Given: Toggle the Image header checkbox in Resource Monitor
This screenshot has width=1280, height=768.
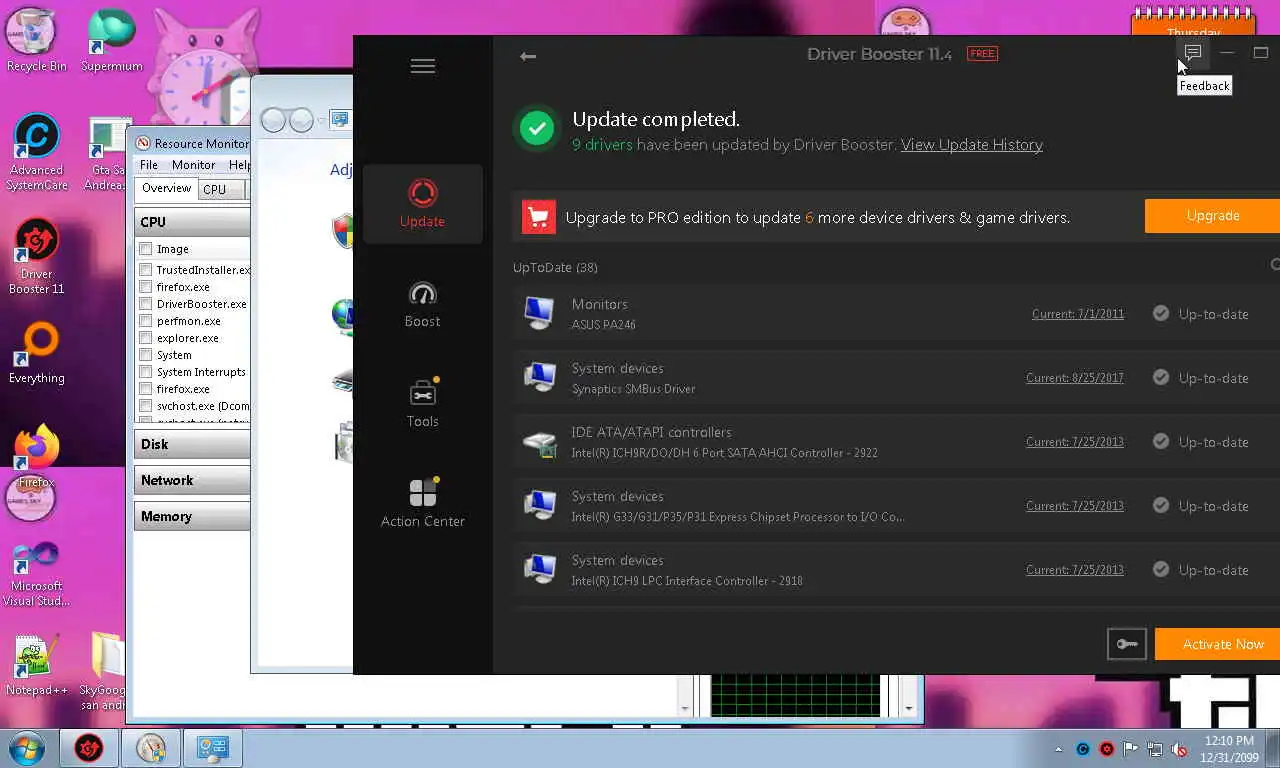Looking at the screenshot, I should click(146, 249).
